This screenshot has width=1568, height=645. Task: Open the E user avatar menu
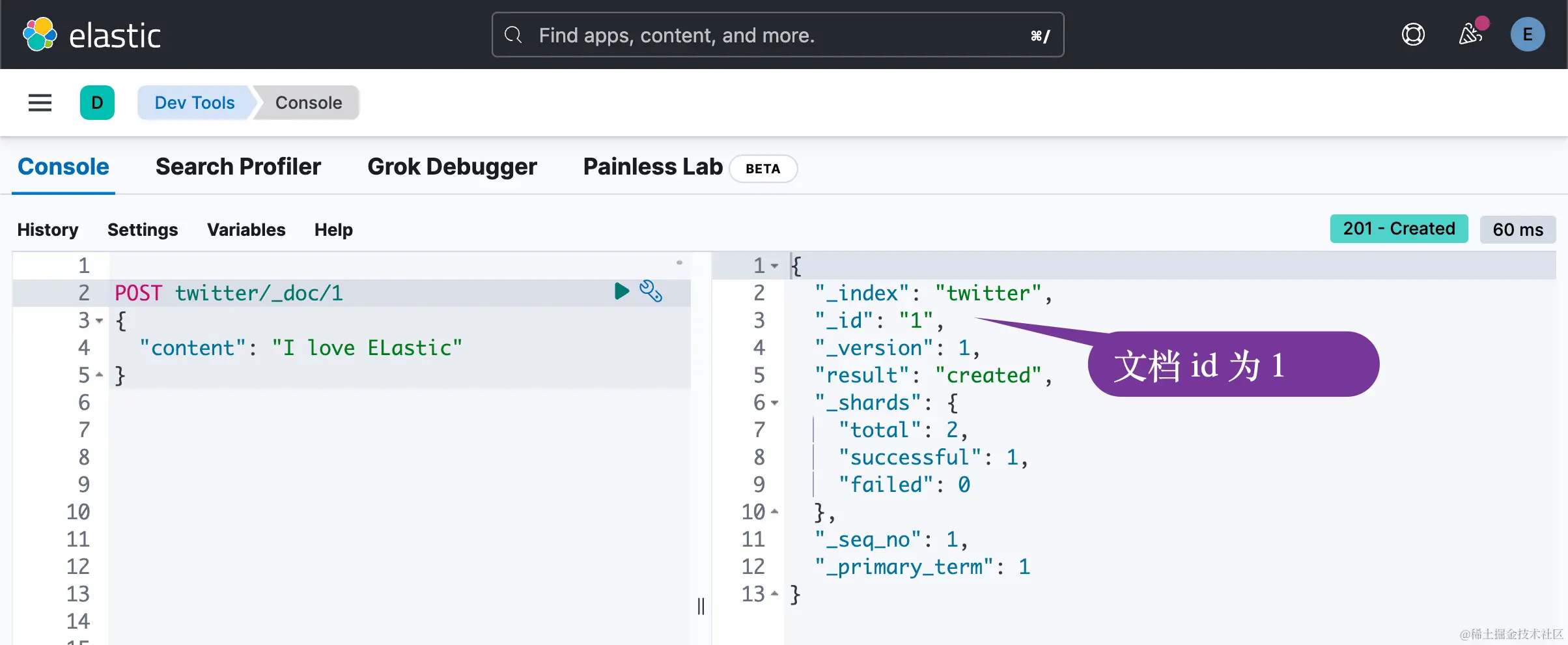click(1528, 35)
